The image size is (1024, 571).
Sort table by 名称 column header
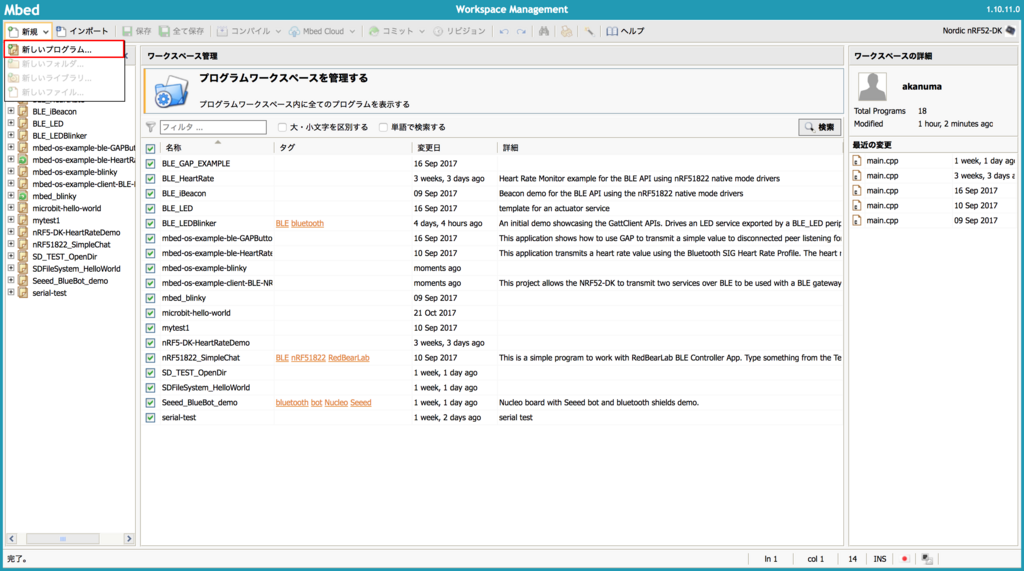pyautogui.click(x=217, y=148)
